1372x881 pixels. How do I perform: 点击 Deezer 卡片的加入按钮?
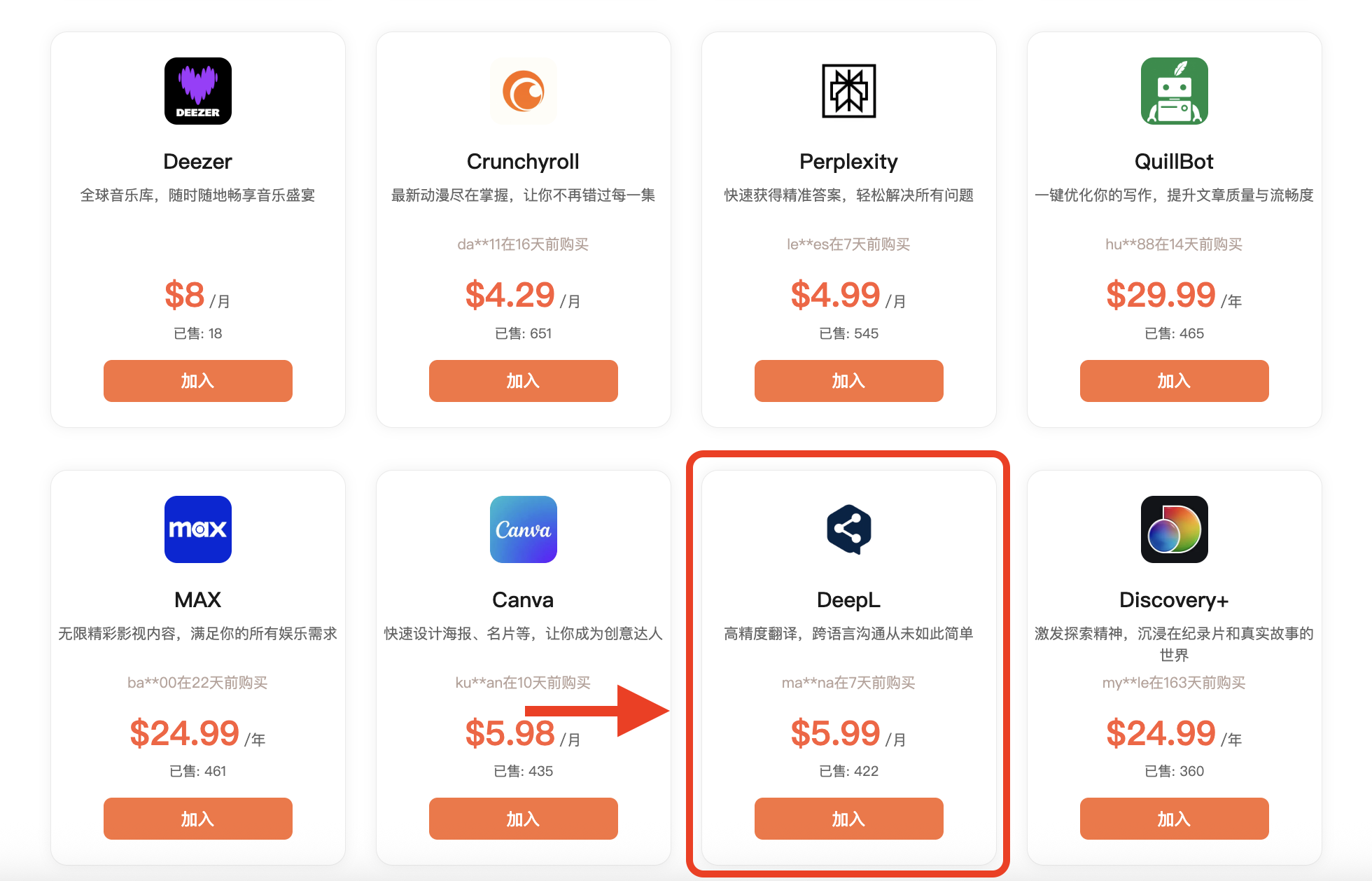pyautogui.click(x=198, y=381)
